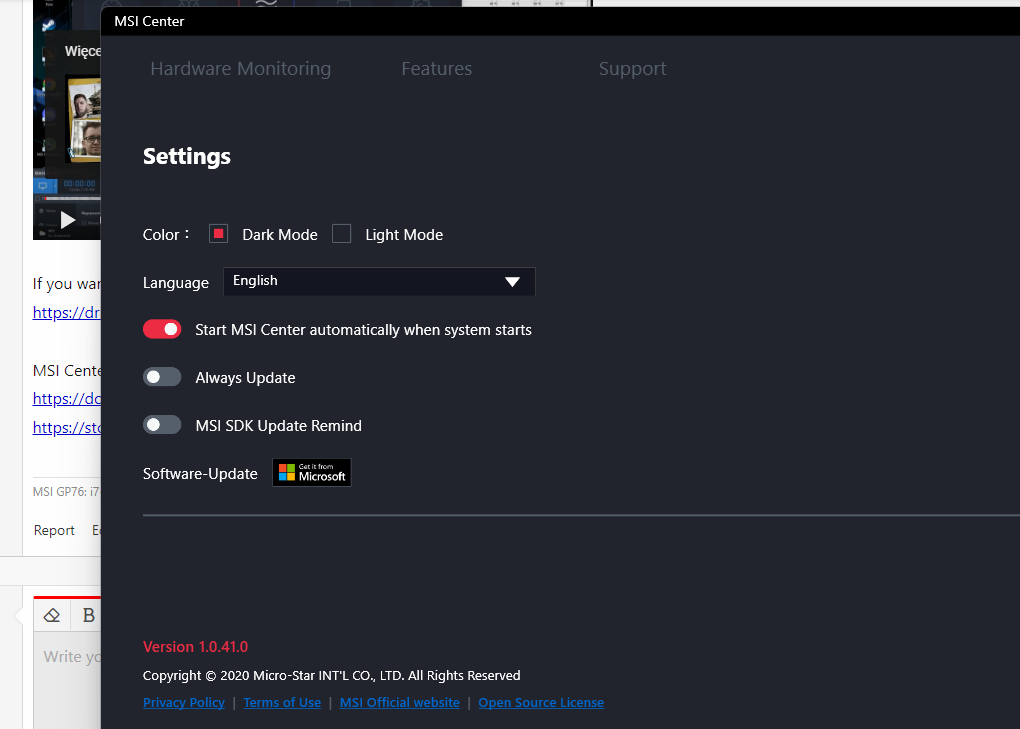Open the Support tab

(632, 68)
